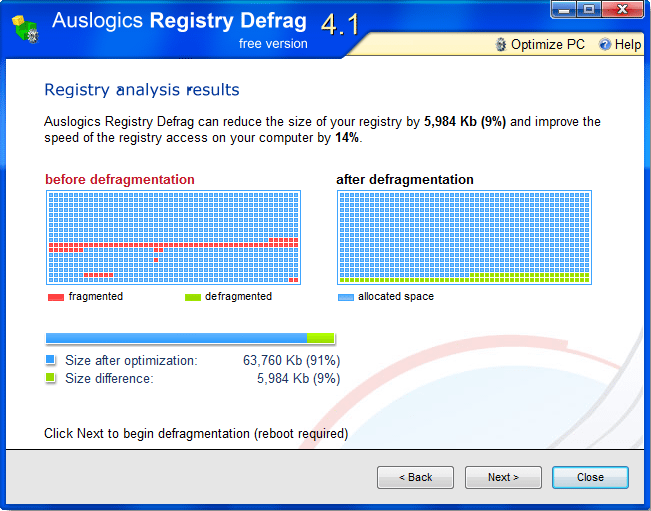Click the 'Registry analysis results' title
The image size is (651, 511).
pyautogui.click(x=142, y=90)
